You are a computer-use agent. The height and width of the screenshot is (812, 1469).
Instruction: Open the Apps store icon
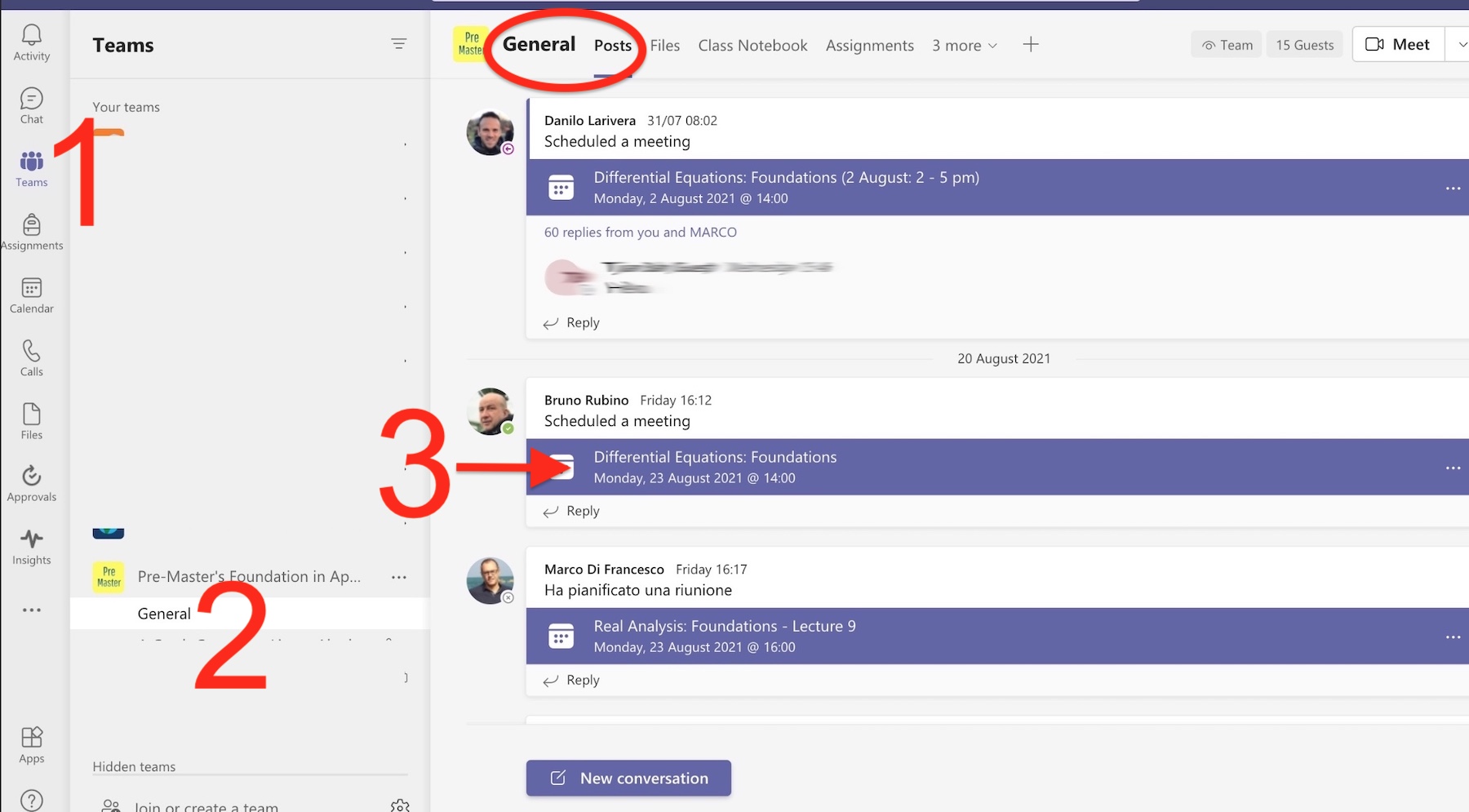click(x=31, y=745)
